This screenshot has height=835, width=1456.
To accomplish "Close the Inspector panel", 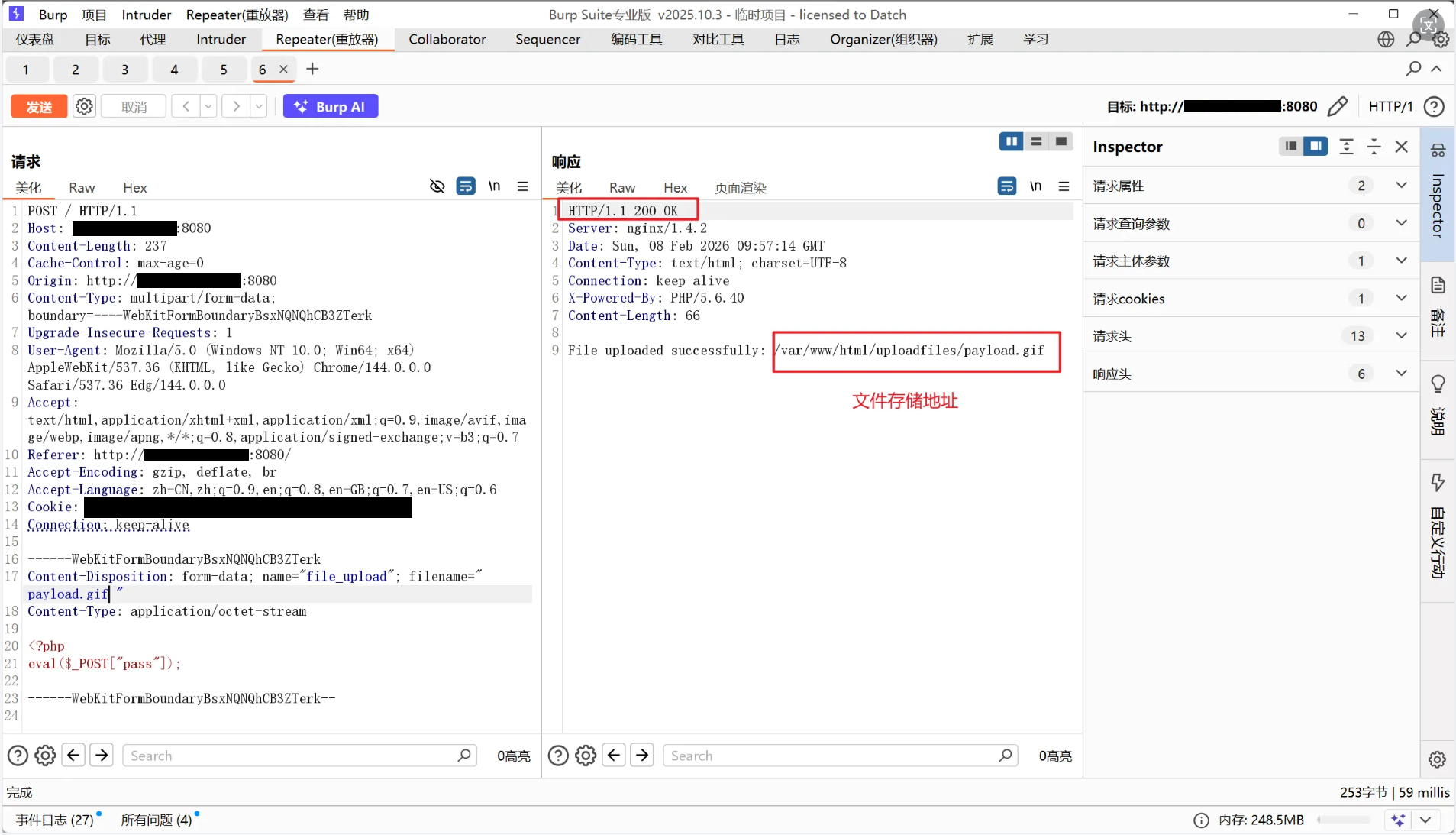I will pyautogui.click(x=1401, y=146).
